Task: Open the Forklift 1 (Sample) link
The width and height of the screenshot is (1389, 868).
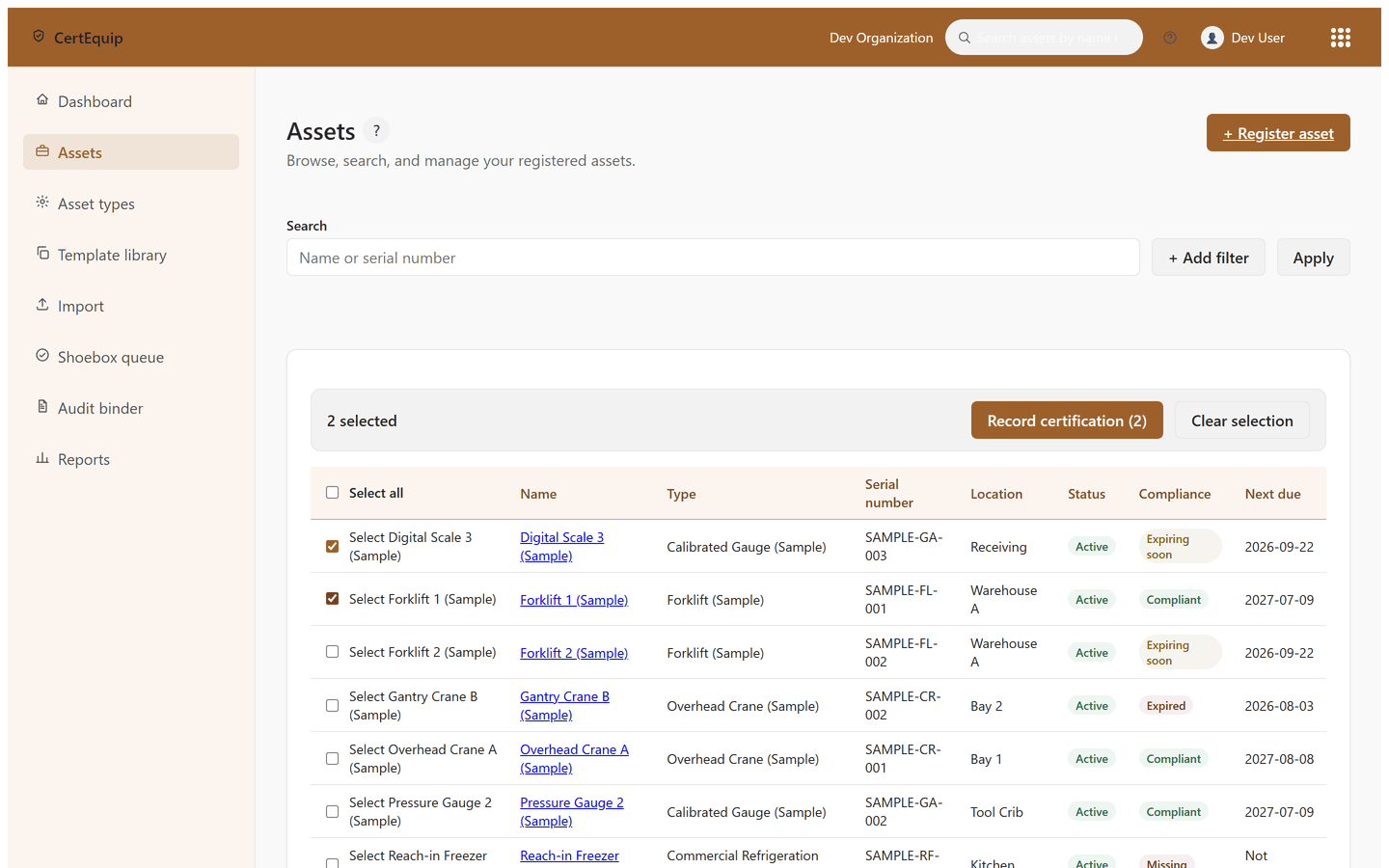Action: click(574, 600)
